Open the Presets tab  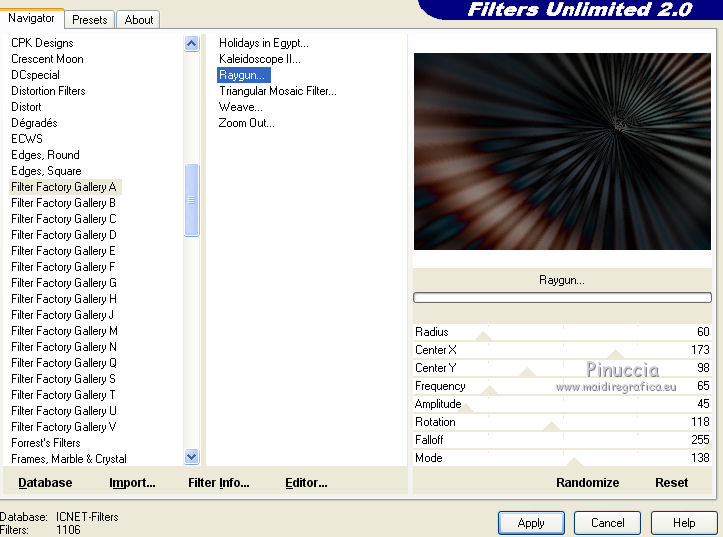pyautogui.click(x=89, y=20)
